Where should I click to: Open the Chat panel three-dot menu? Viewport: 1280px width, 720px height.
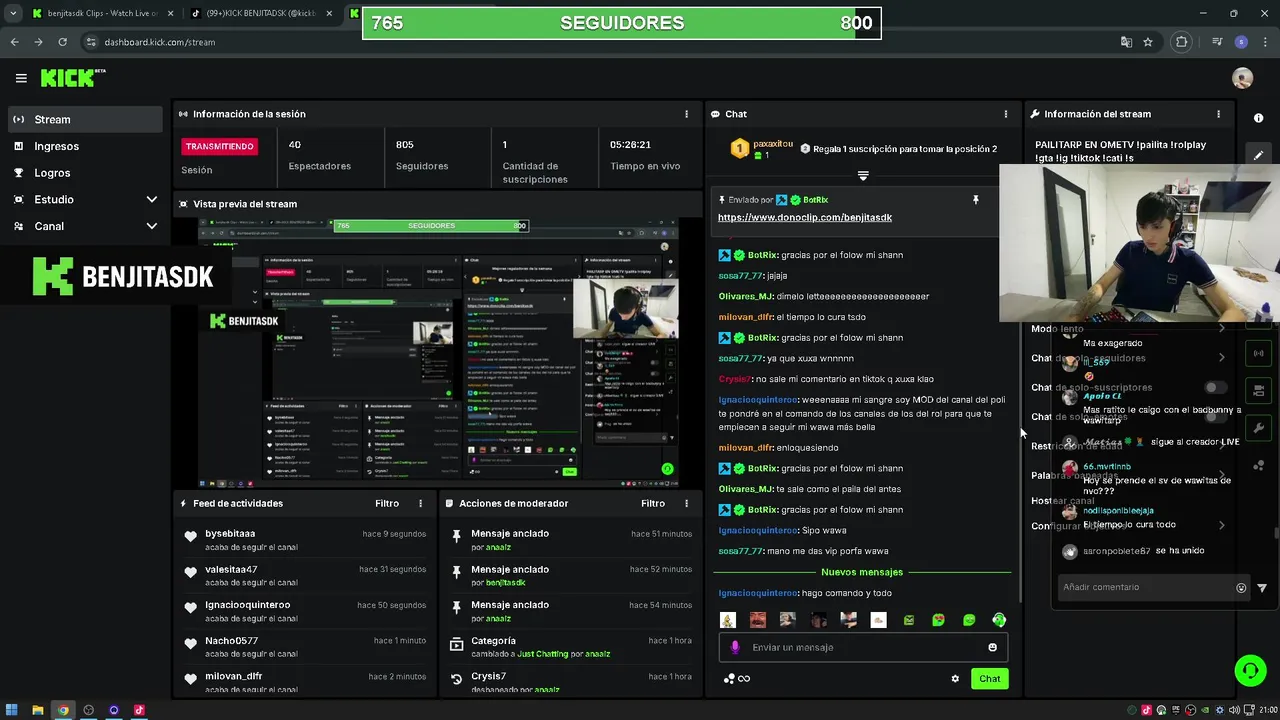click(x=1006, y=114)
